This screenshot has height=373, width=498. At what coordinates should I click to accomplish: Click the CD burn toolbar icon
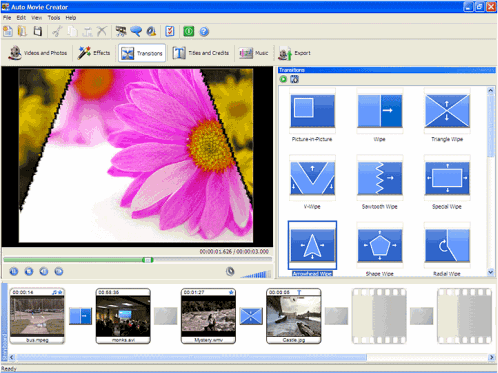pos(151,32)
